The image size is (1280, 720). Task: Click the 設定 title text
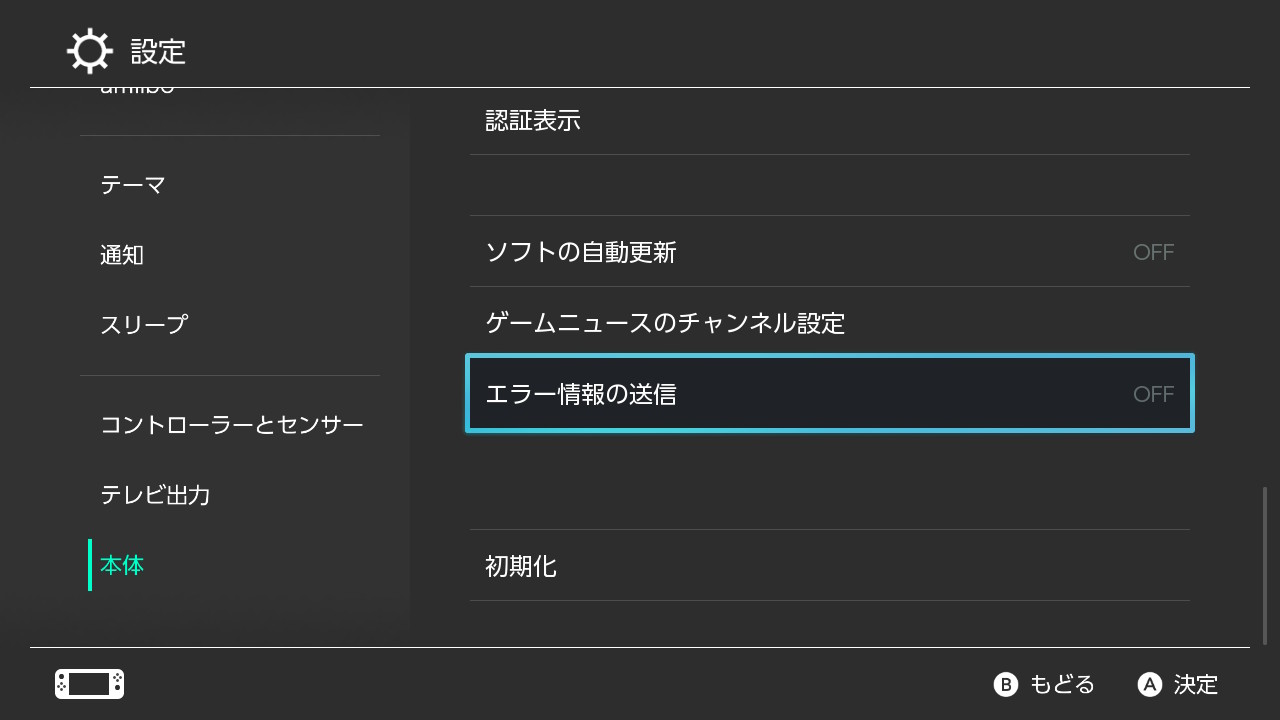(158, 51)
